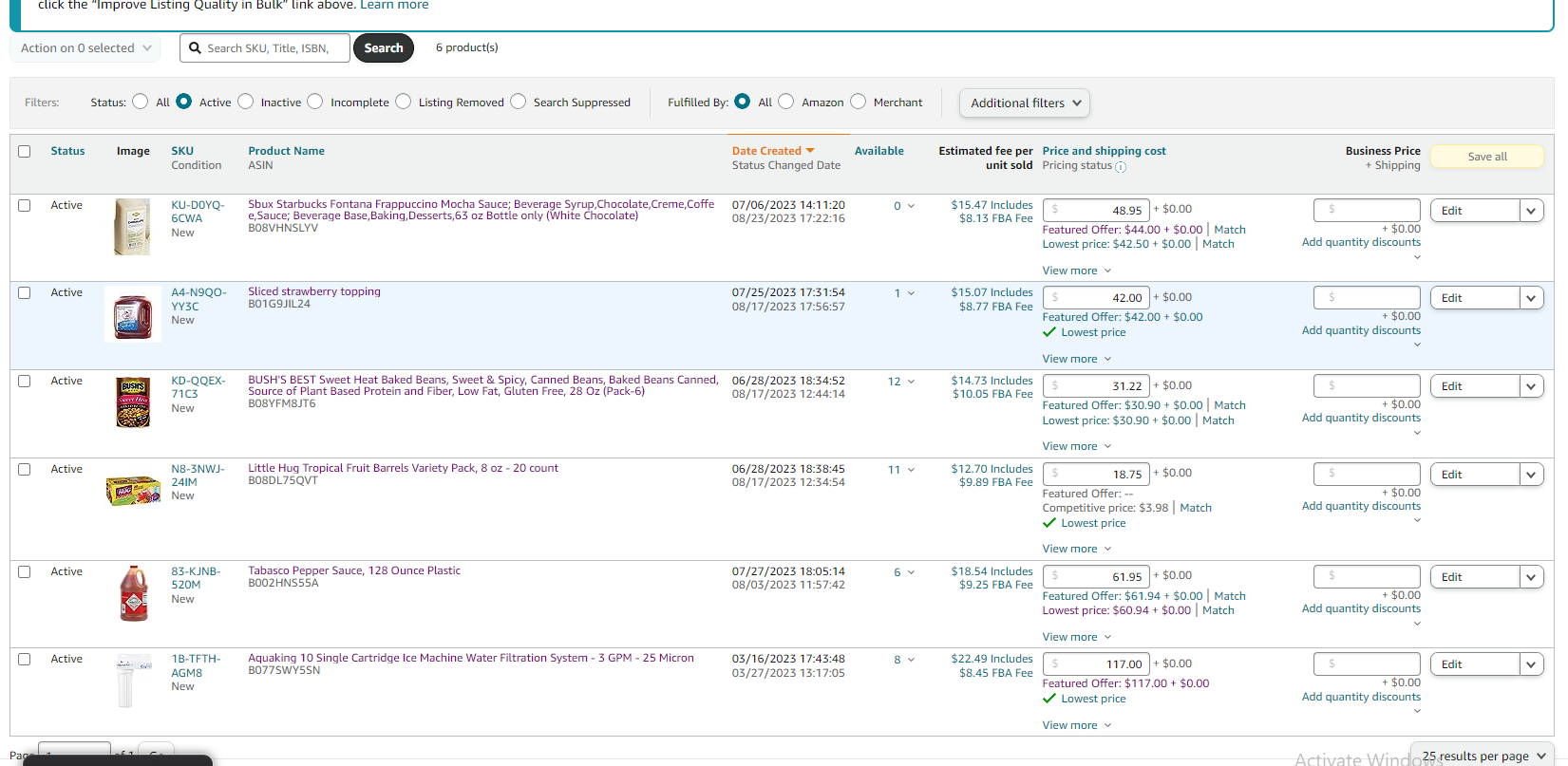
Task: Expand available quantity arrow for BUSH'S beans
Action: coord(912,382)
